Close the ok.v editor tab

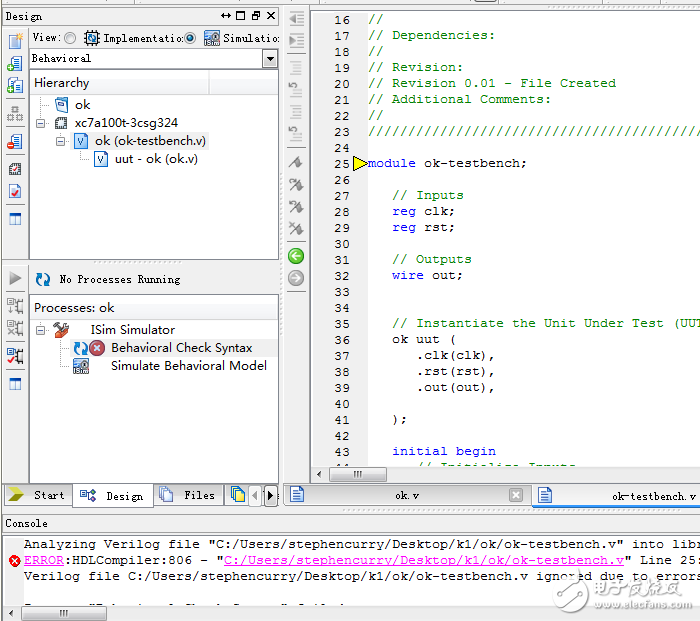pyautogui.click(x=516, y=495)
